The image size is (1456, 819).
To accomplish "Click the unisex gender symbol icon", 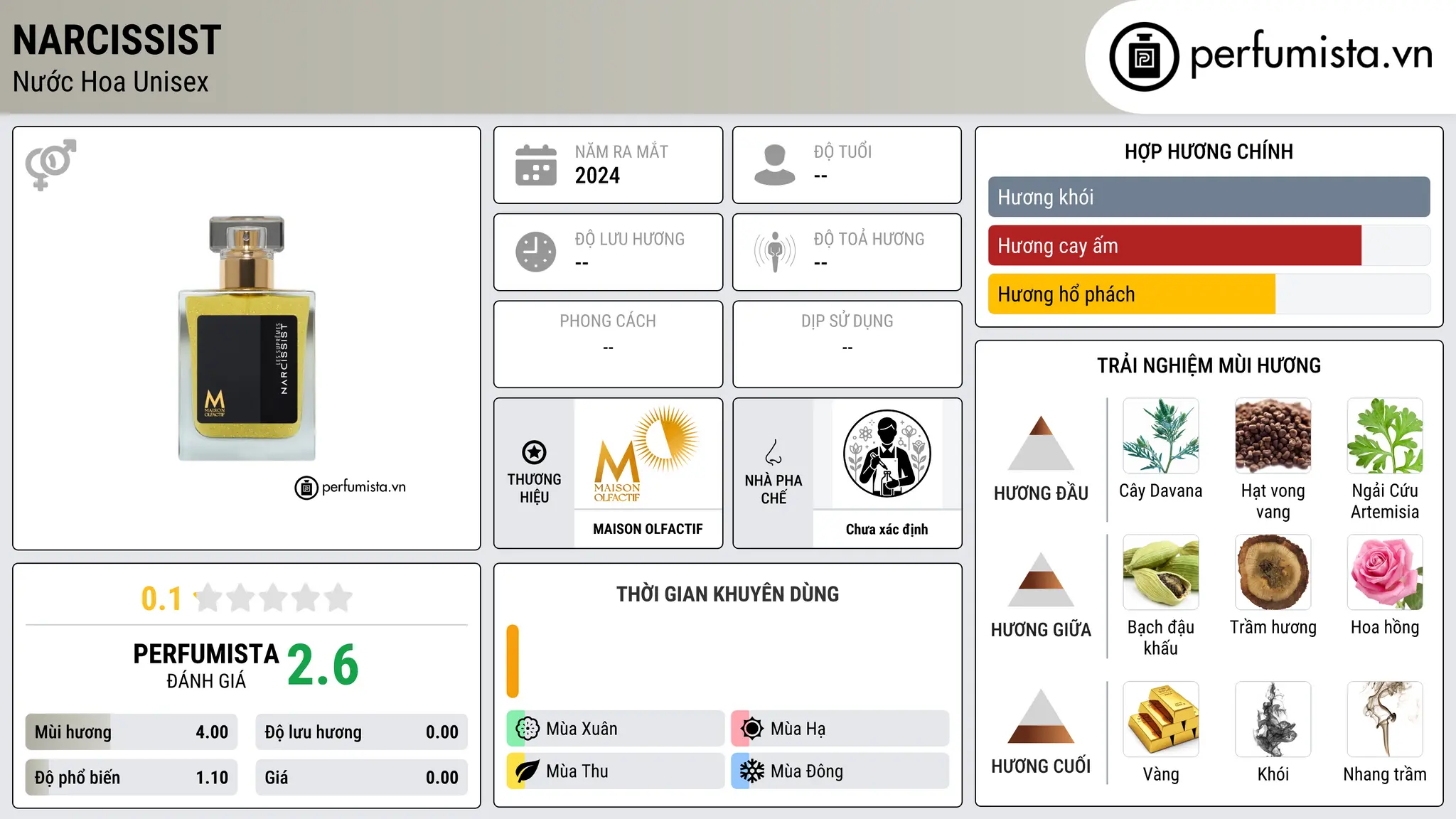I will 50,164.
